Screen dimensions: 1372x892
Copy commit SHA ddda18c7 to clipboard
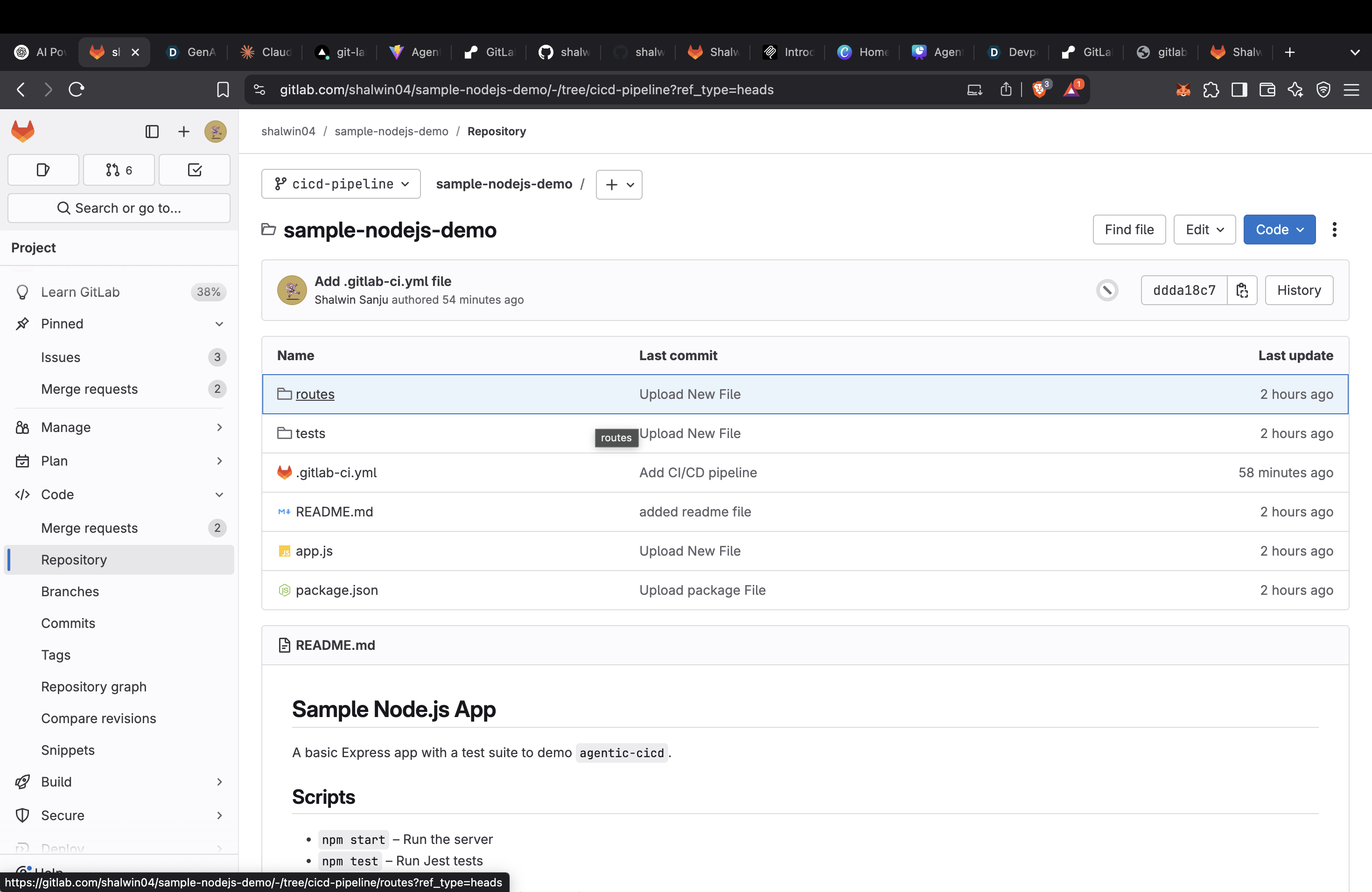pos(1242,291)
